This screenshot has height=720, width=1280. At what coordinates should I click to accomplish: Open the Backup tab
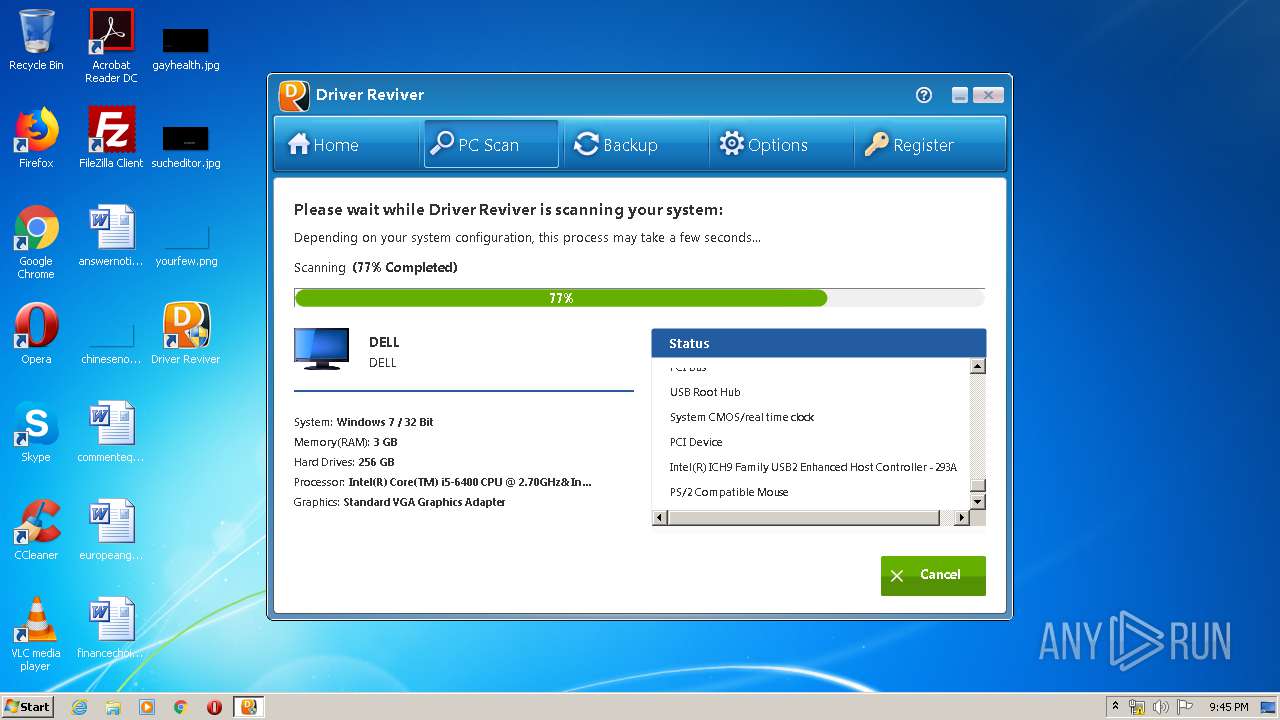point(635,145)
